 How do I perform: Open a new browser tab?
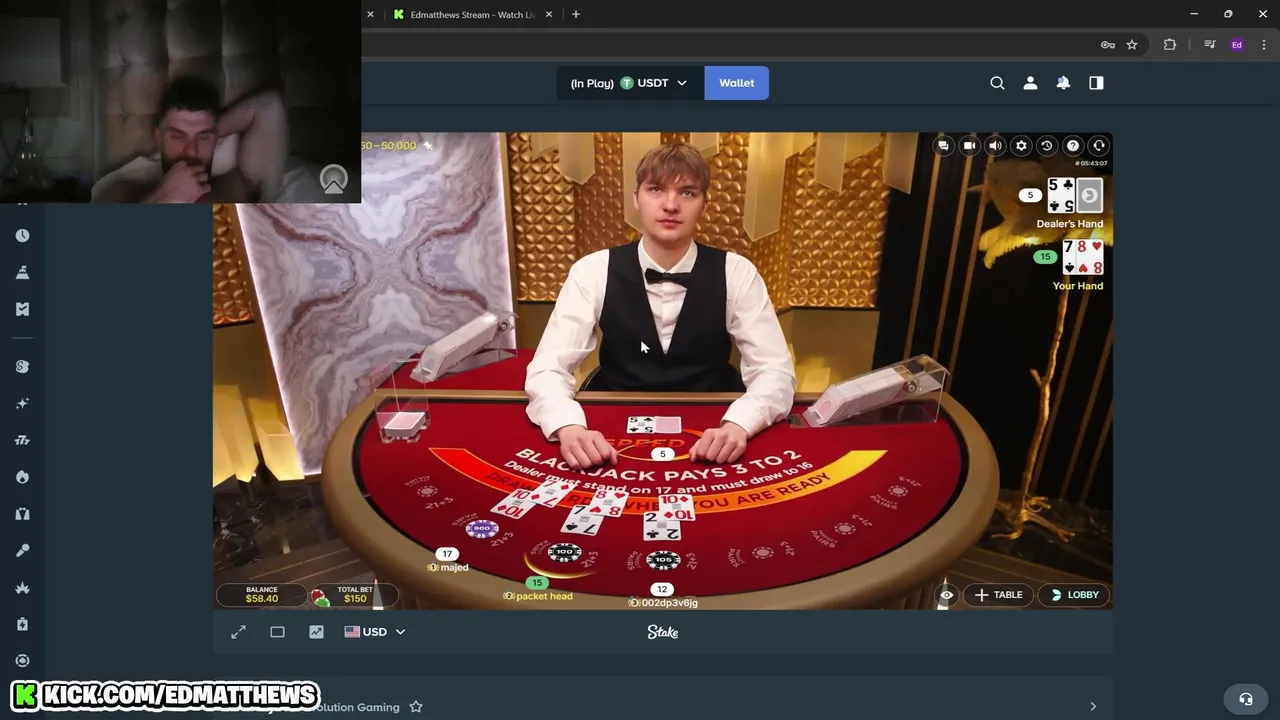click(575, 14)
